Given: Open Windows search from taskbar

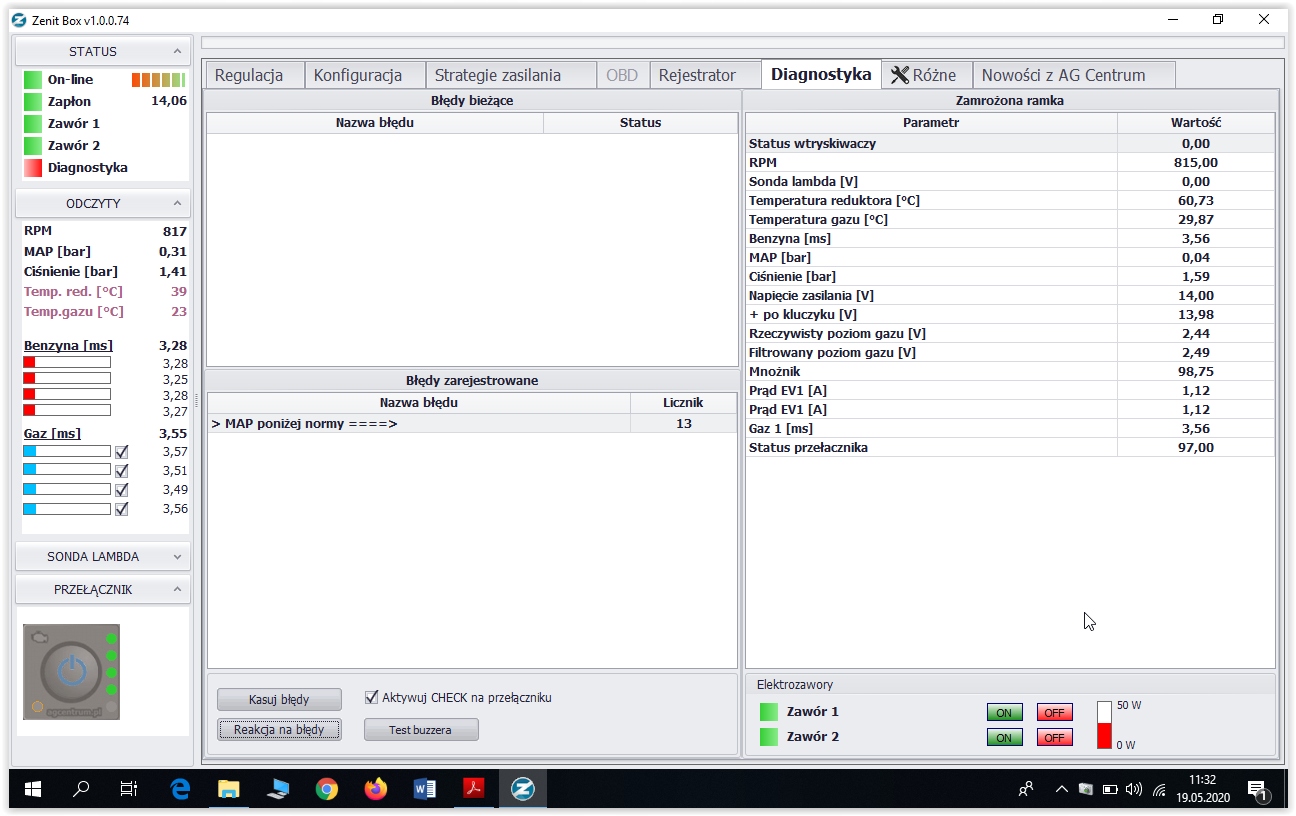Looking at the screenshot, I should pos(81,789).
